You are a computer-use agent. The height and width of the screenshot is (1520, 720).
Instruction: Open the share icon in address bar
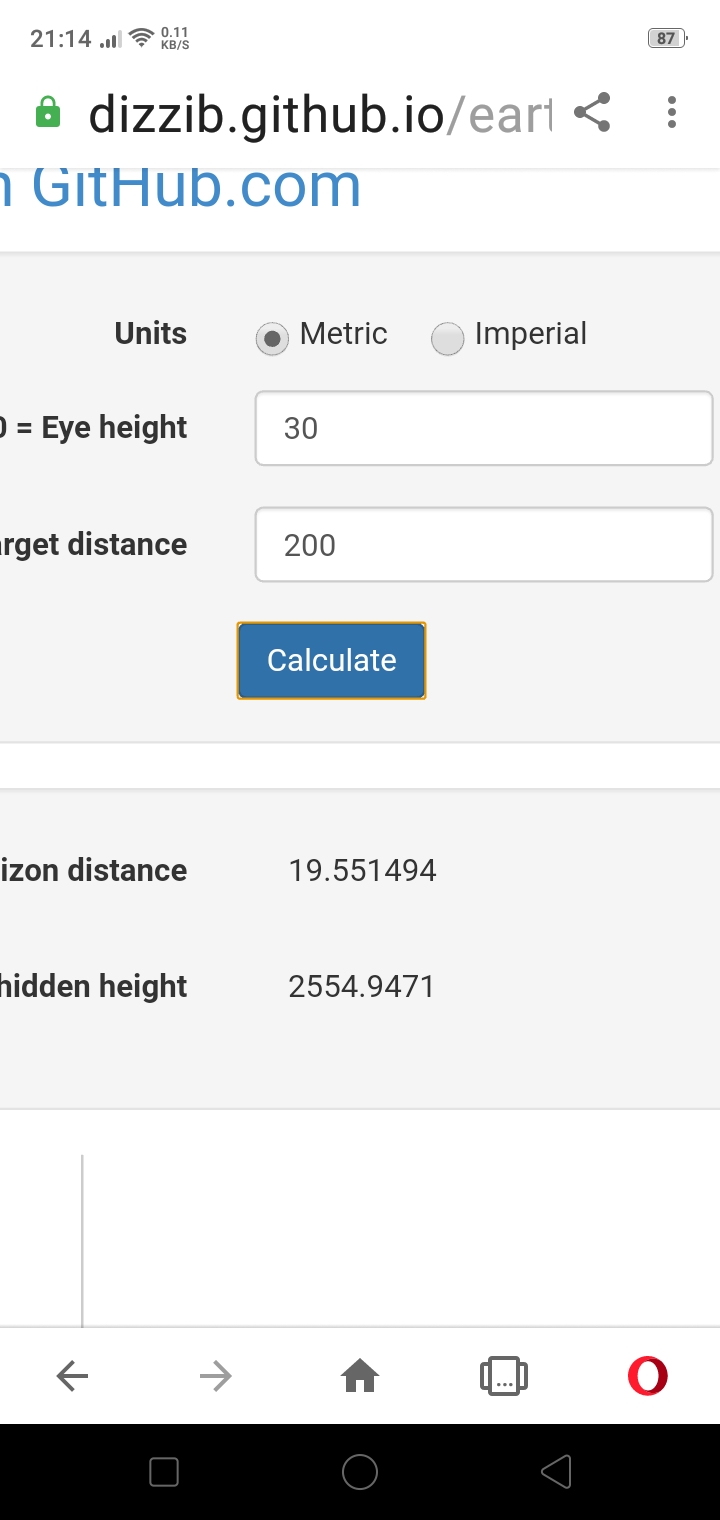(592, 112)
